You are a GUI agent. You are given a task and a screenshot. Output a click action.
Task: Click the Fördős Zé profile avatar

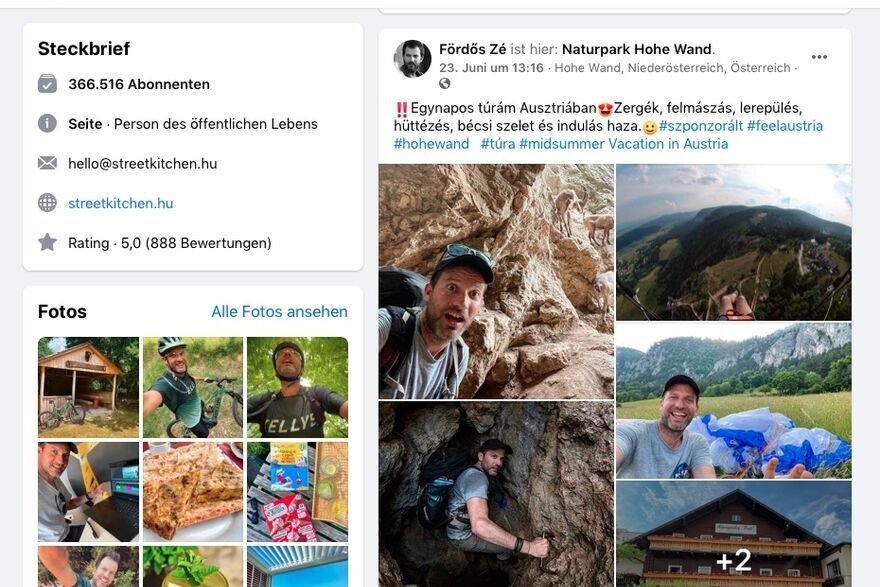[x=412, y=58]
